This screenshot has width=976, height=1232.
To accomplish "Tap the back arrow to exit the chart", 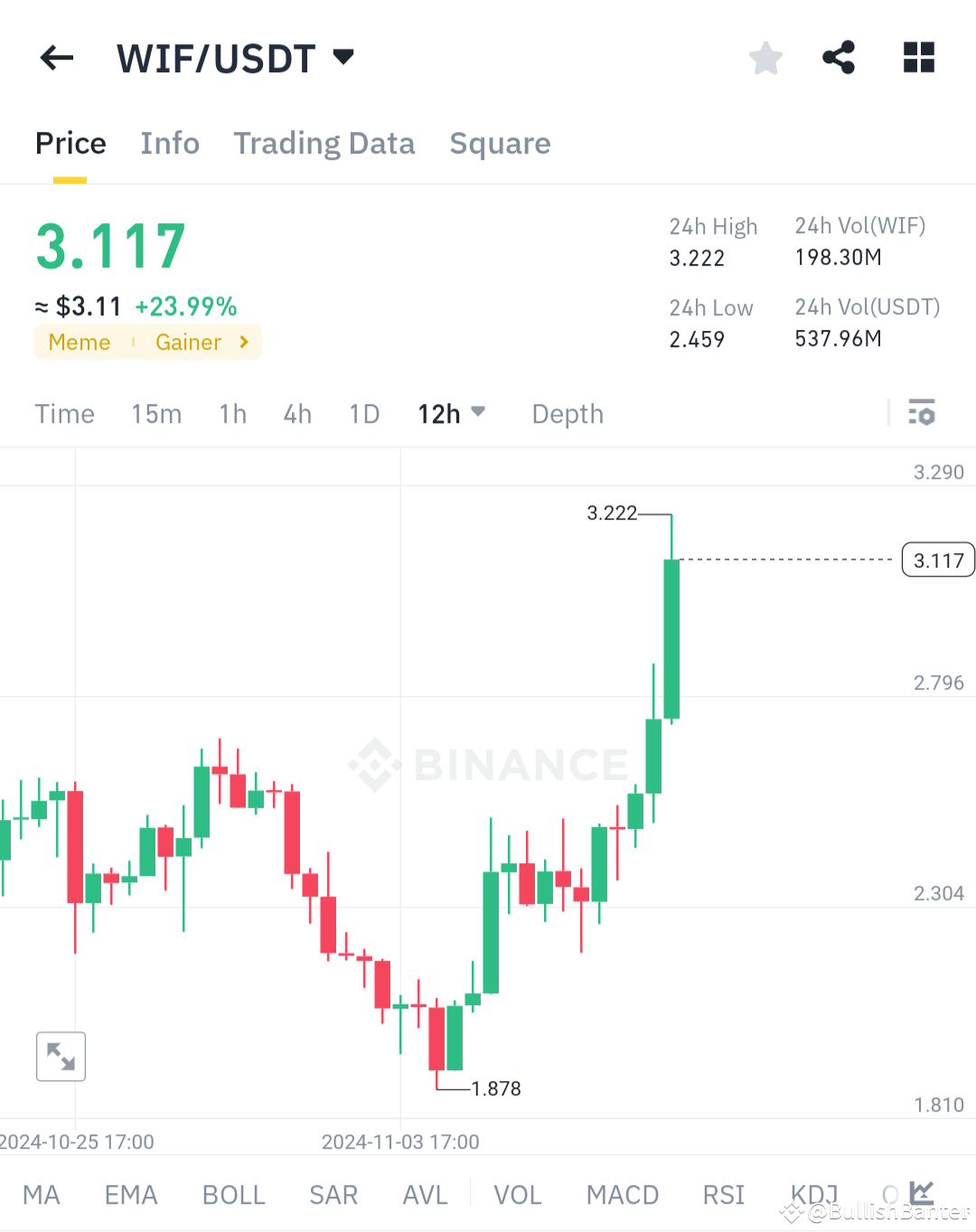I will click(x=56, y=57).
